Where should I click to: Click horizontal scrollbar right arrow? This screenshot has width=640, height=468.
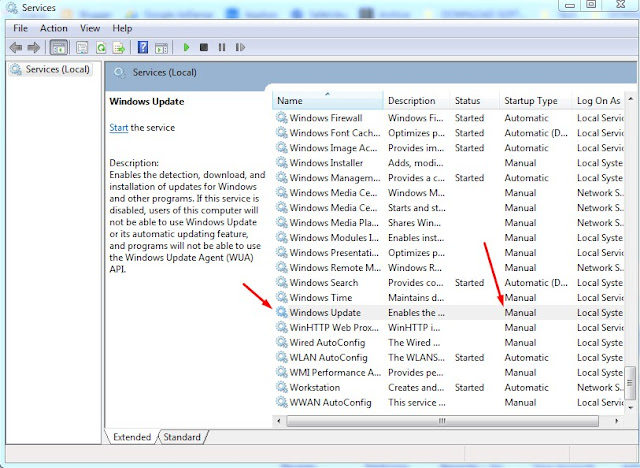click(x=616, y=421)
